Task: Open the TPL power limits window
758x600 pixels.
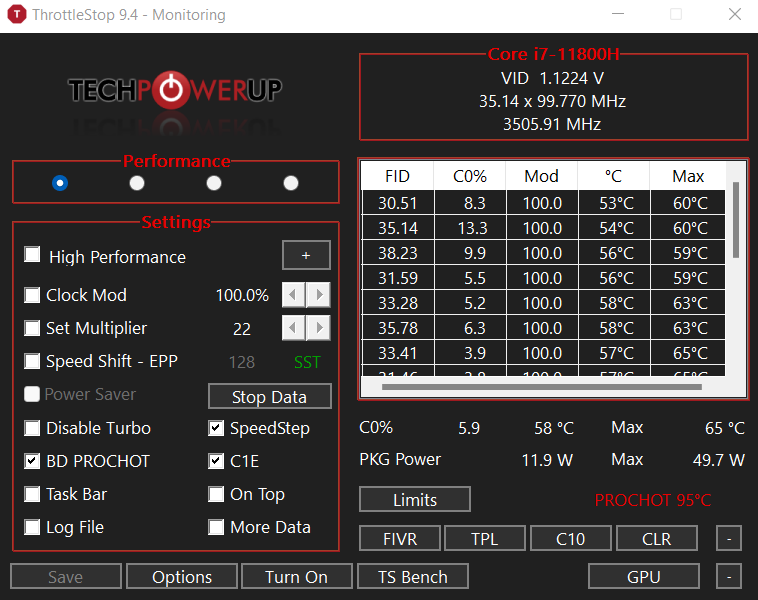Action: (485, 539)
